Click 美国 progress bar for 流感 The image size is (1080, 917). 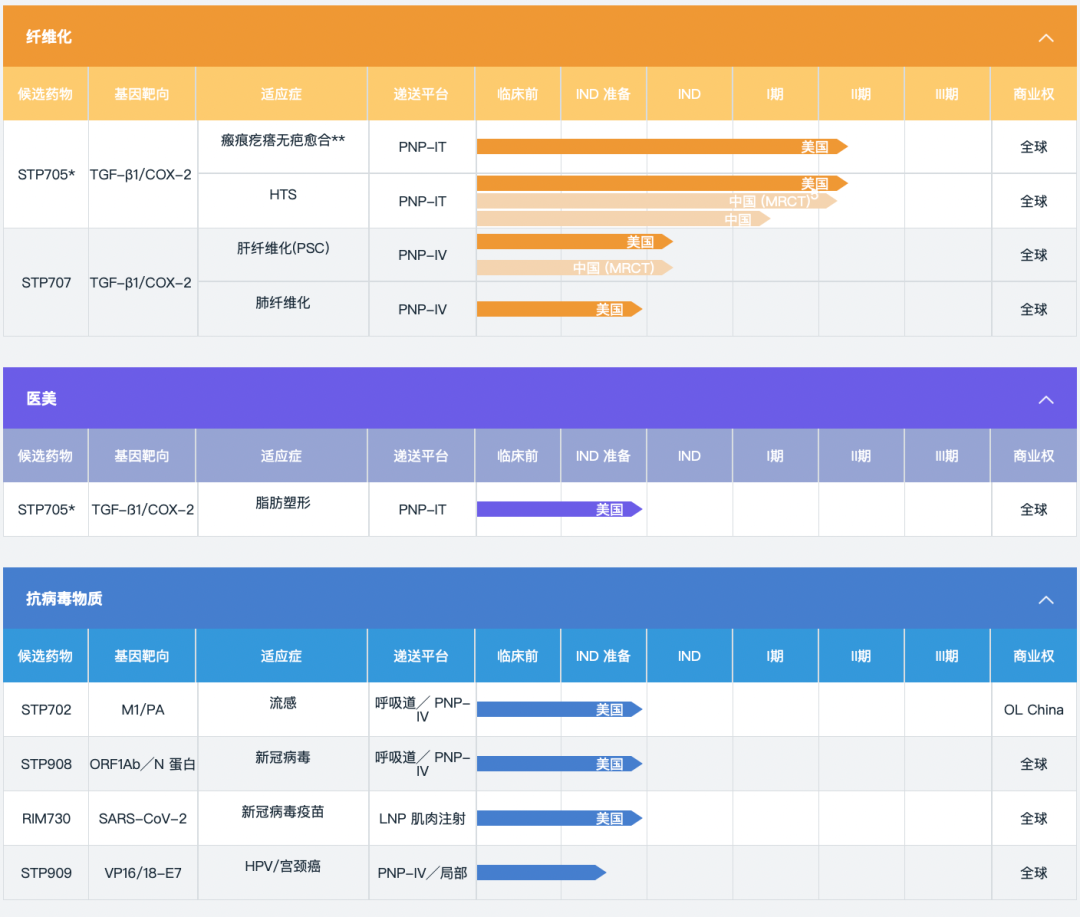point(559,710)
